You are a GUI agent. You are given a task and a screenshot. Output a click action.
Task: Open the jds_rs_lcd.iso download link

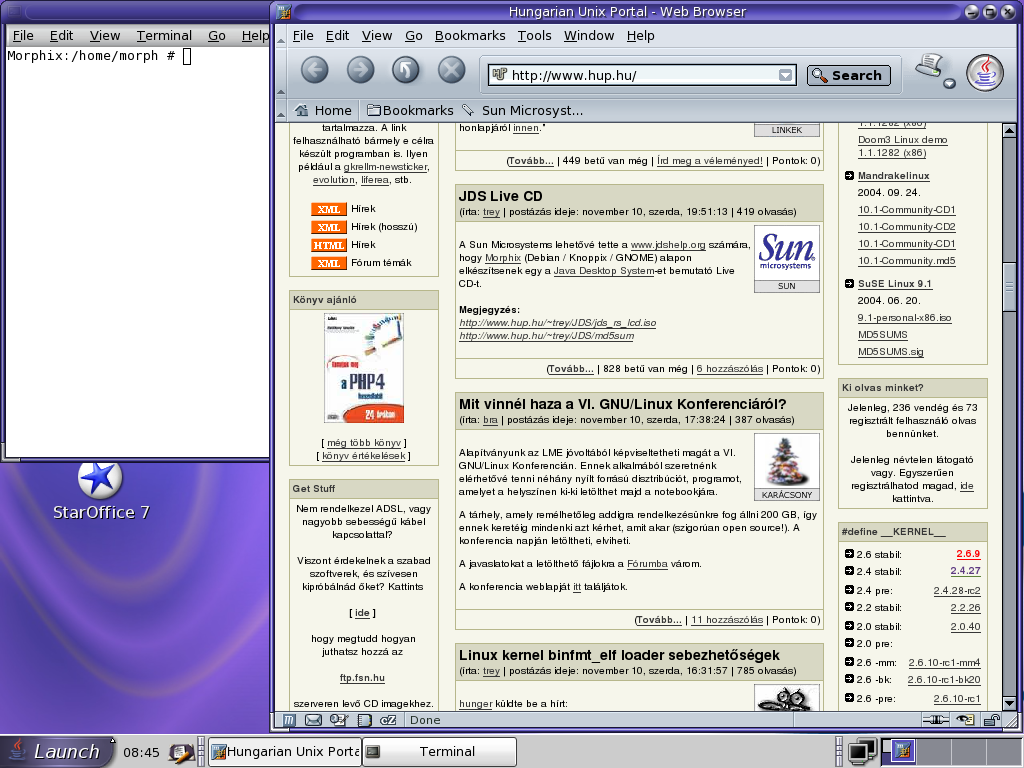[558, 323]
